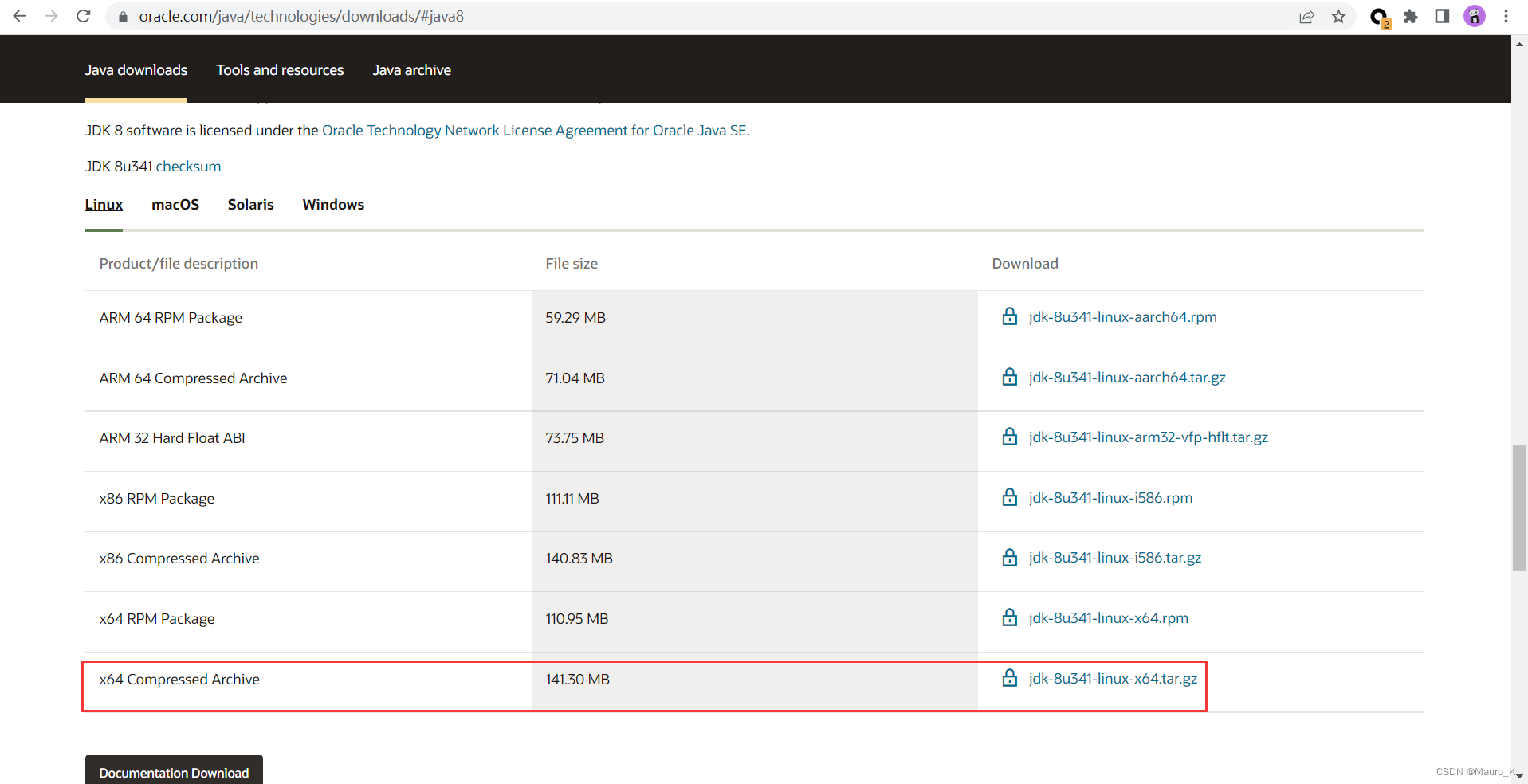The height and width of the screenshot is (784, 1528).
Task: Click the 'Download' column header
Action: click(x=1025, y=263)
